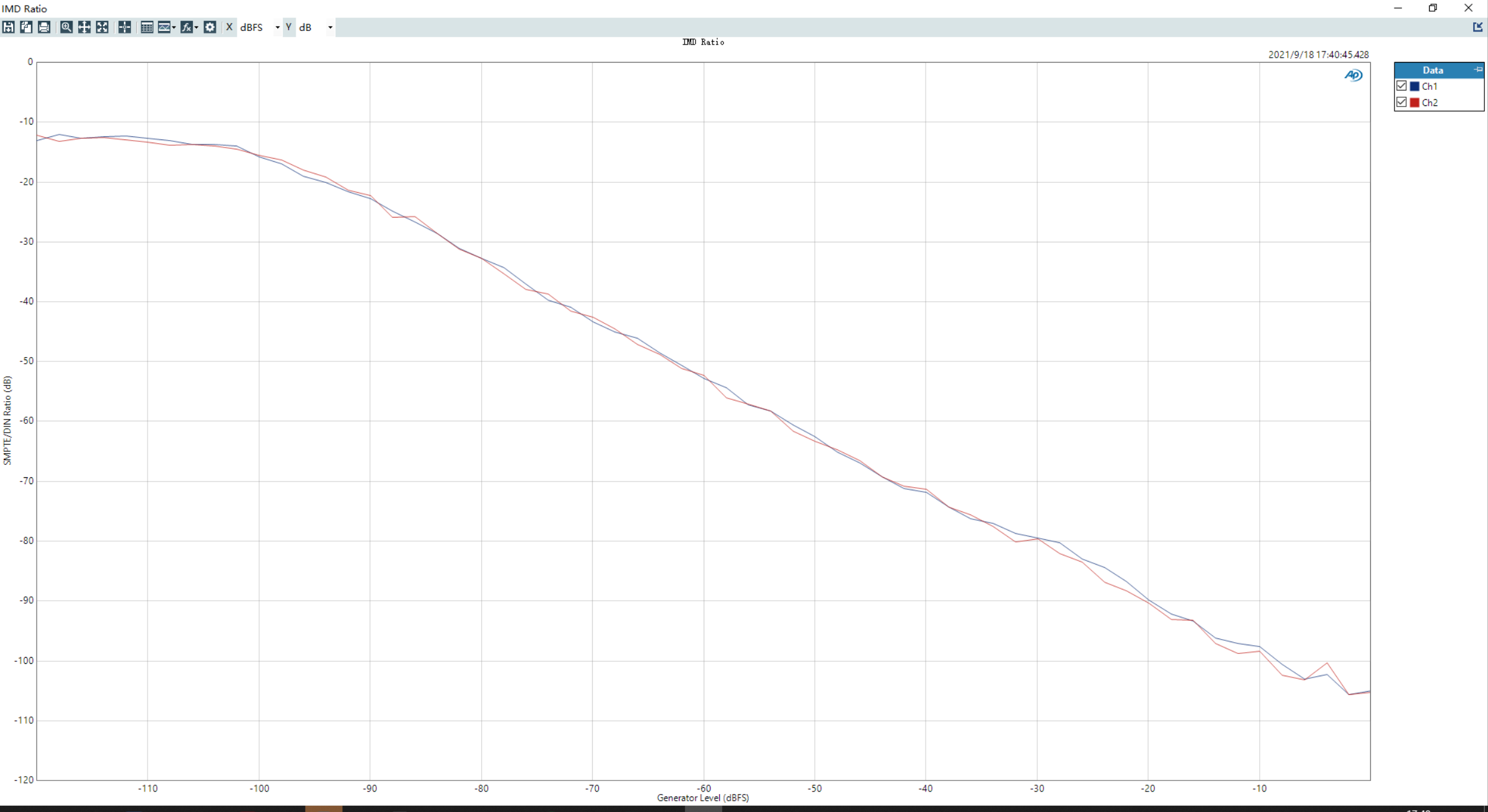This screenshot has width=1488, height=812.
Task: Open graph settings gear icon
Action: [x=210, y=27]
